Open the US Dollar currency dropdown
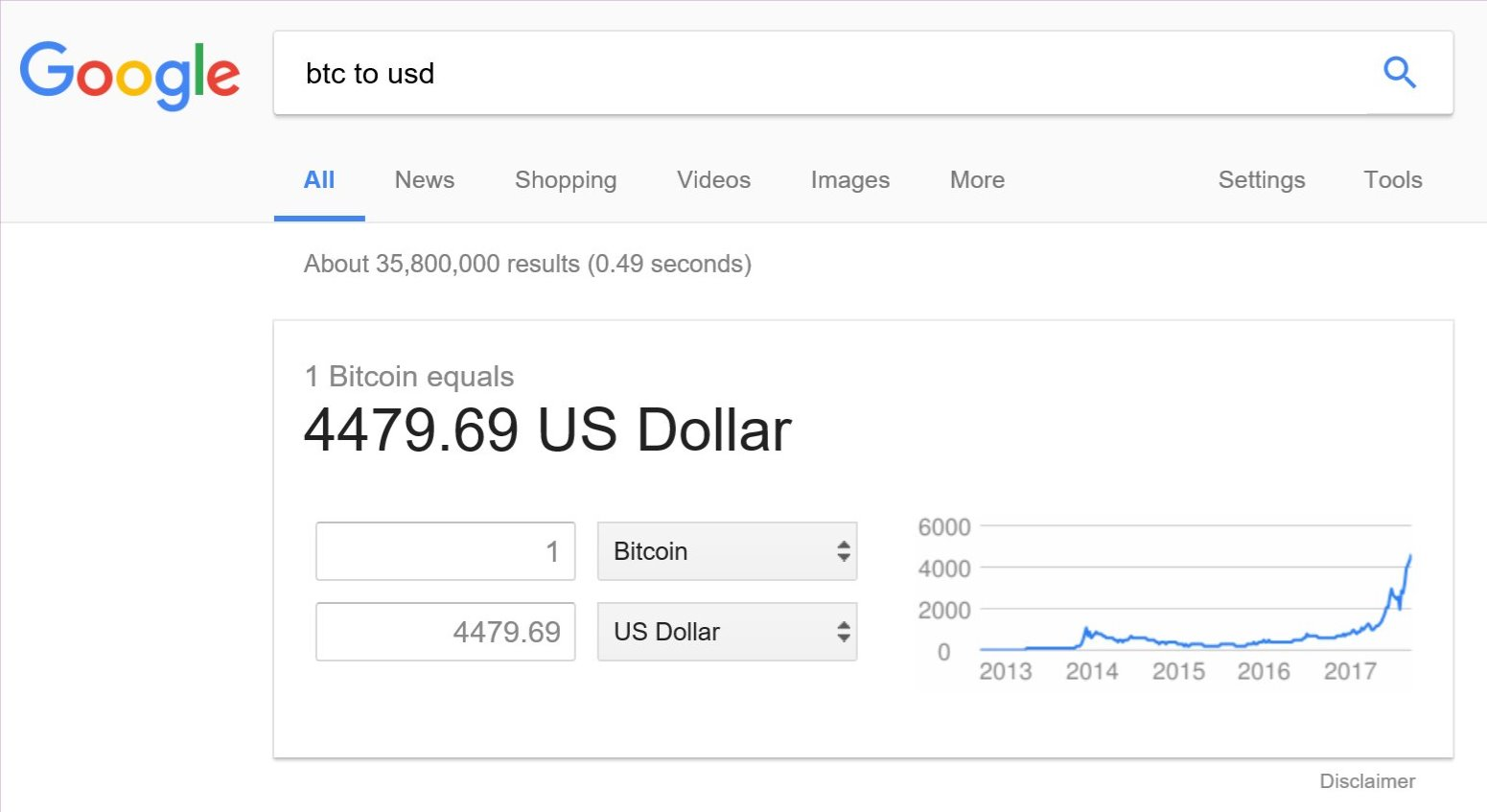The width and height of the screenshot is (1487, 812). [x=727, y=632]
